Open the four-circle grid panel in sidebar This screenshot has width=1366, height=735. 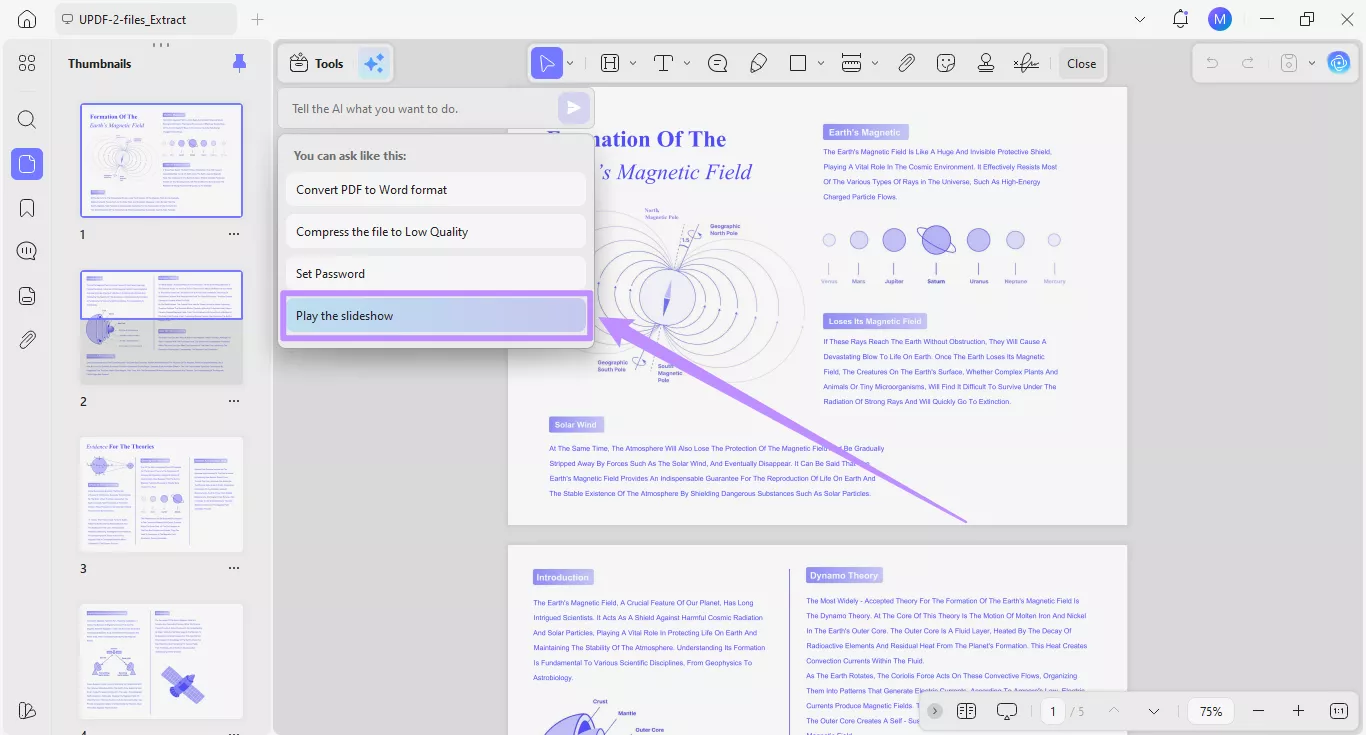(27, 63)
